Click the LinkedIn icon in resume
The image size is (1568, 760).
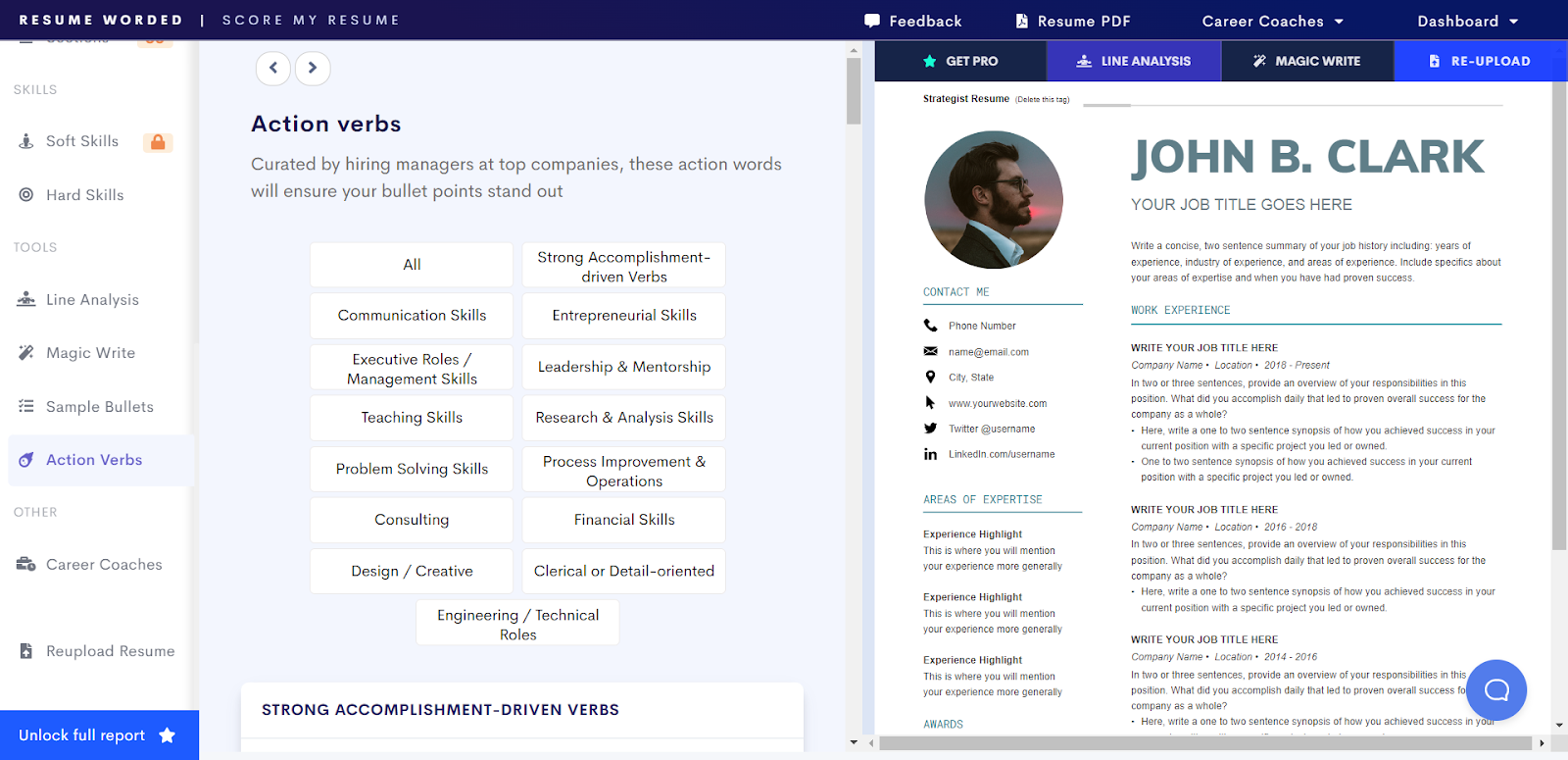930,454
